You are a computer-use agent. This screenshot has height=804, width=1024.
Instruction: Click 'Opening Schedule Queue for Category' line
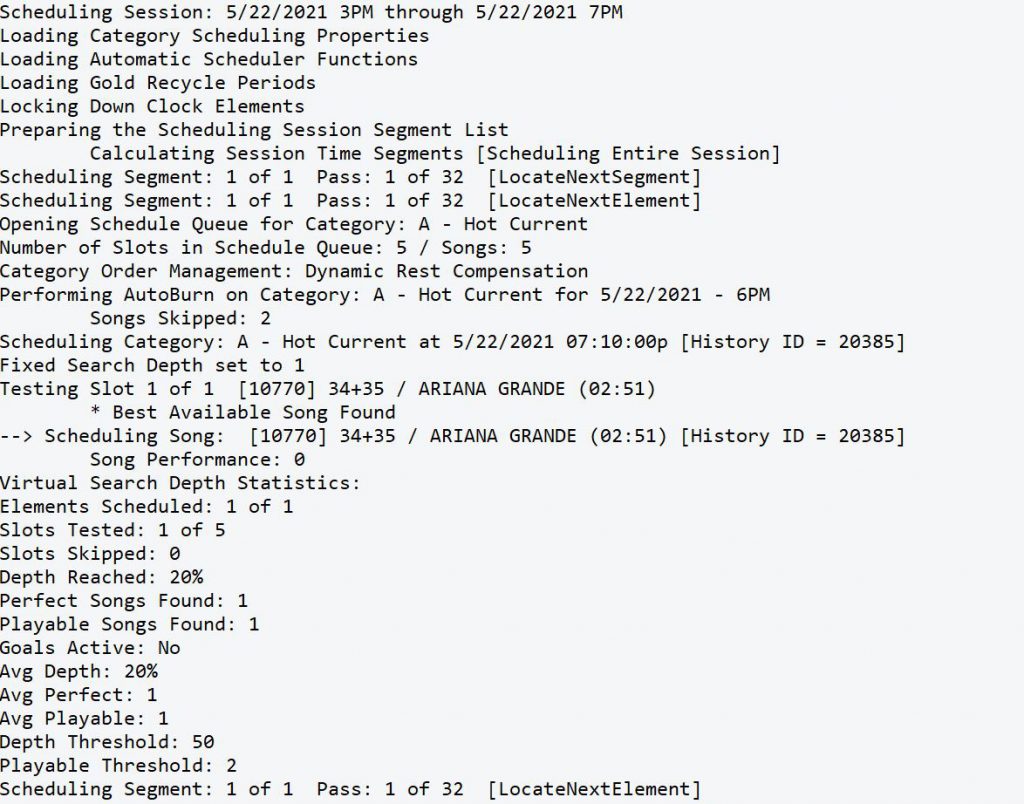click(x=294, y=224)
